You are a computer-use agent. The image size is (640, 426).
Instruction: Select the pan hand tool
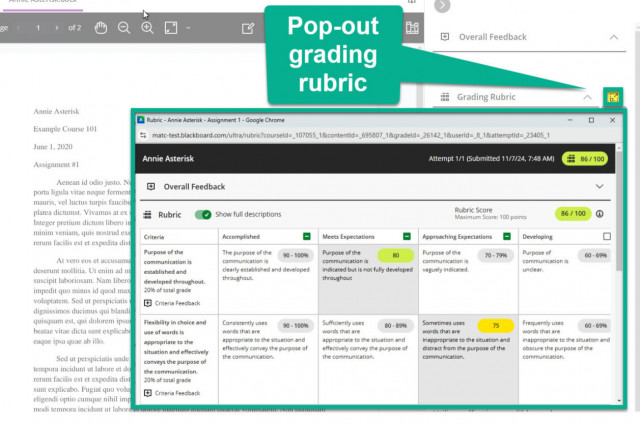[101, 28]
